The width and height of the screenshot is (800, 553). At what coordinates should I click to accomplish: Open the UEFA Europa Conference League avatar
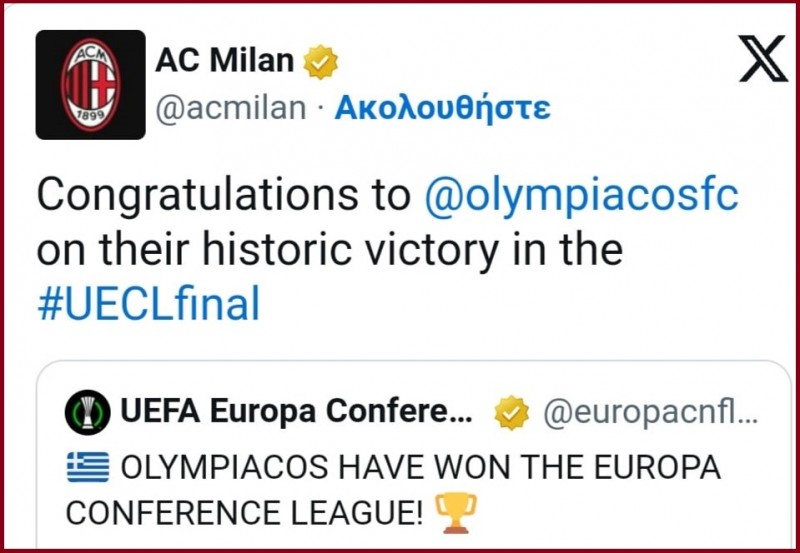(88, 412)
